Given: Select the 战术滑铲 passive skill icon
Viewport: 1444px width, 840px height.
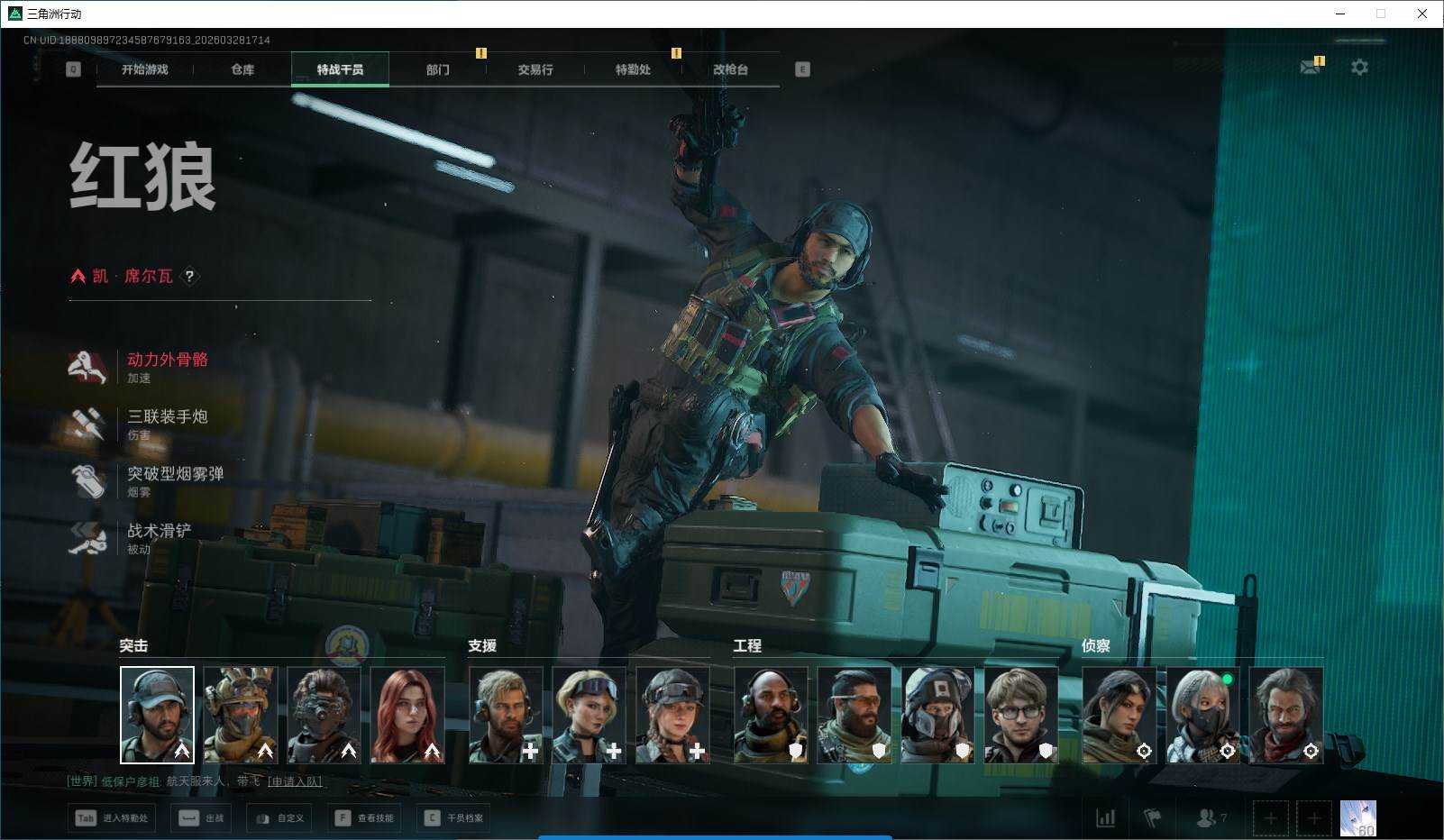Looking at the screenshot, I should point(88,538).
